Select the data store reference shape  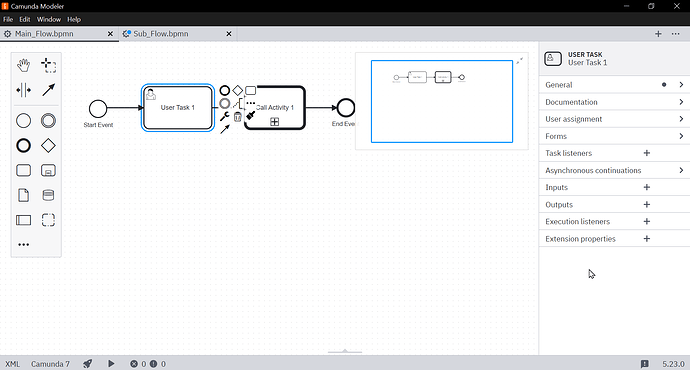pos(48,195)
